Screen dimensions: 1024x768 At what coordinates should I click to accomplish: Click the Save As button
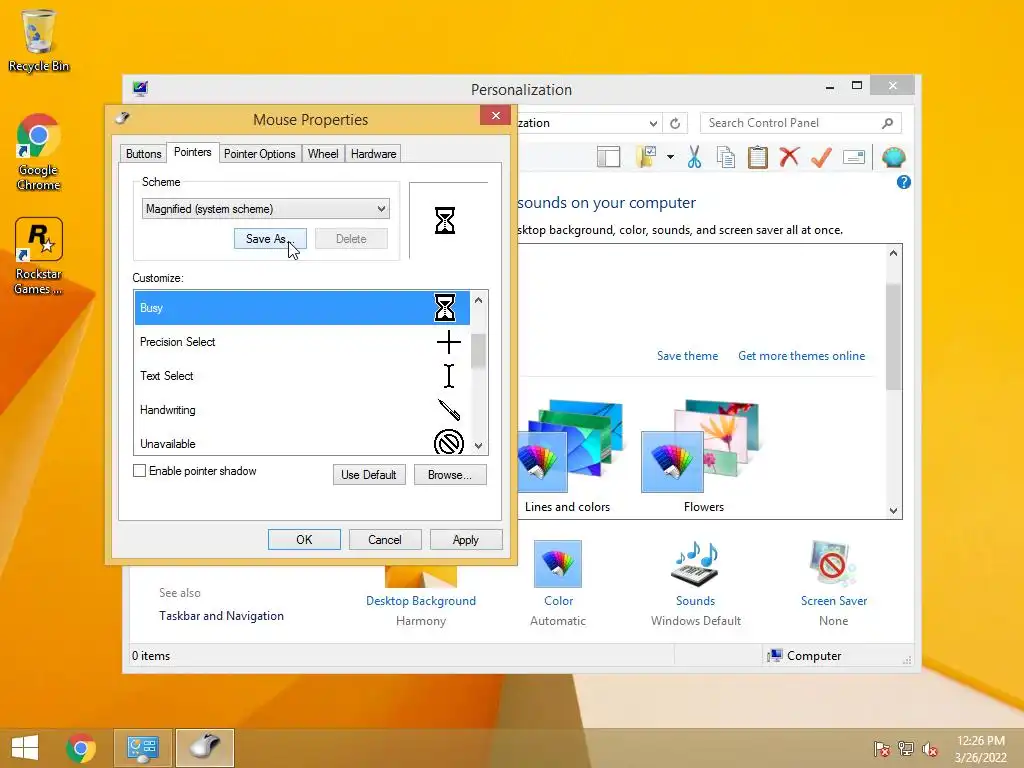[x=270, y=238]
